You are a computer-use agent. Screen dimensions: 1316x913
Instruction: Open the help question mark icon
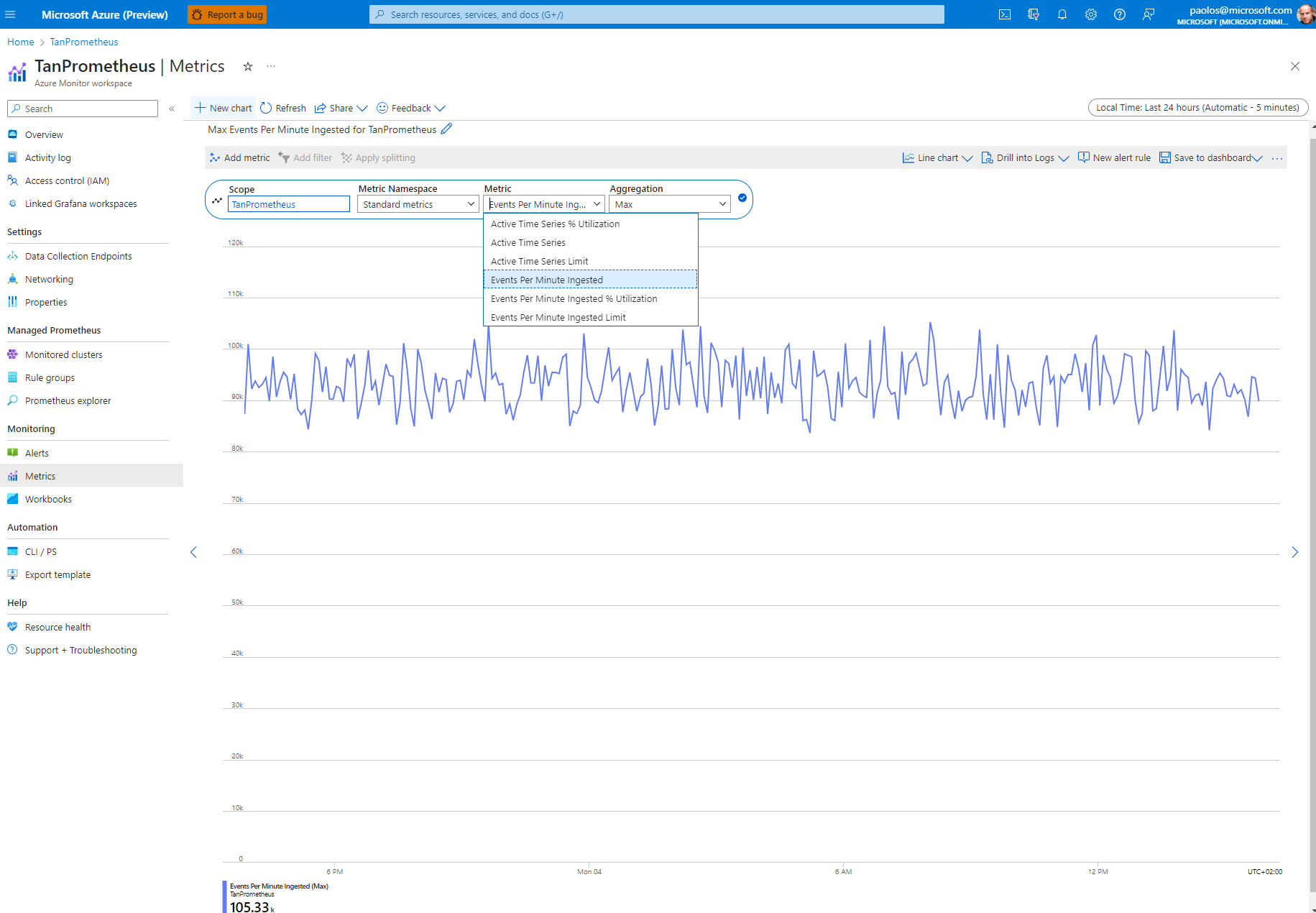tap(1120, 14)
